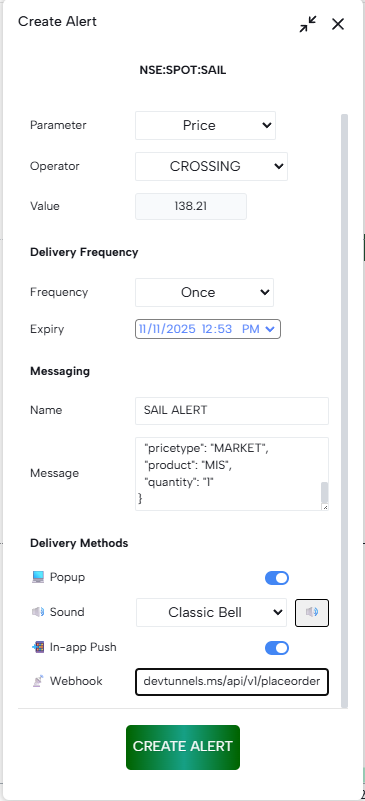Viewport: 365px width, 801px height.
Task: Click the Name field with SAIL ALERT
Action: pyautogui.click(x=232, y=411)
